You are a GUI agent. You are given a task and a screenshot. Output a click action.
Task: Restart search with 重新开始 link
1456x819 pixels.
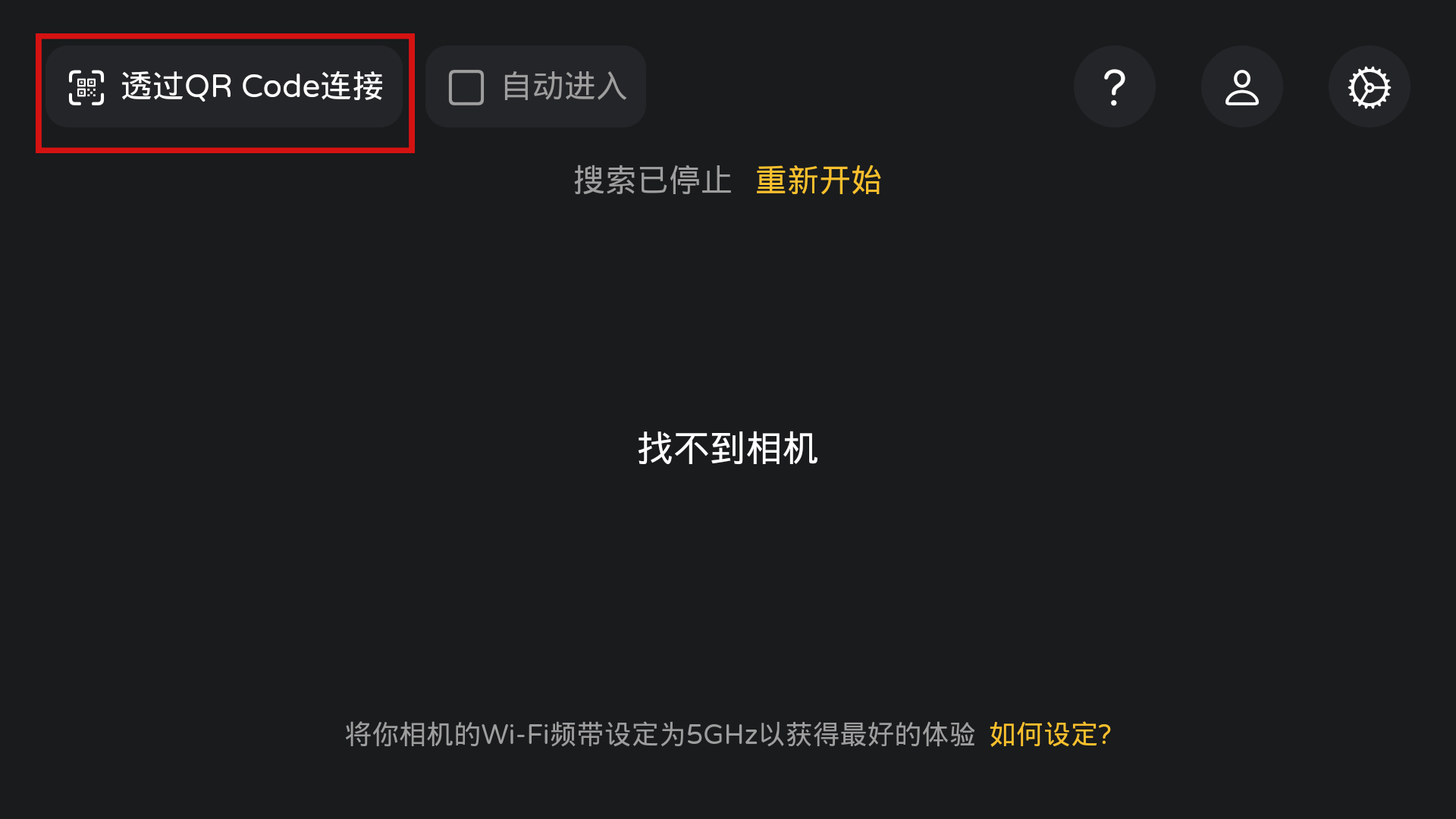(x=818, y=180)
